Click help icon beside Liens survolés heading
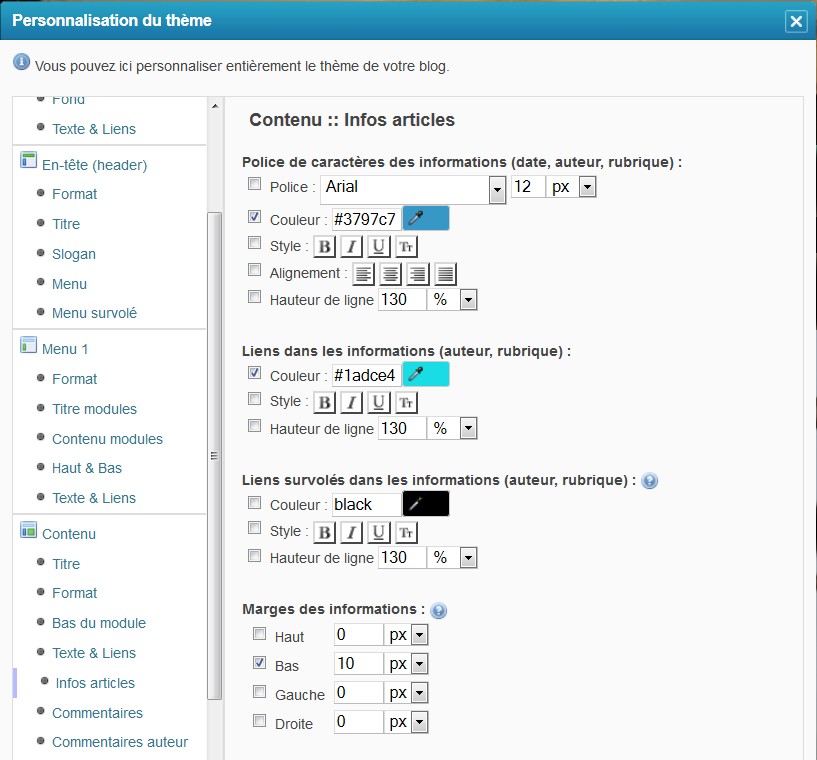817x760 pixels. [649, 481]
